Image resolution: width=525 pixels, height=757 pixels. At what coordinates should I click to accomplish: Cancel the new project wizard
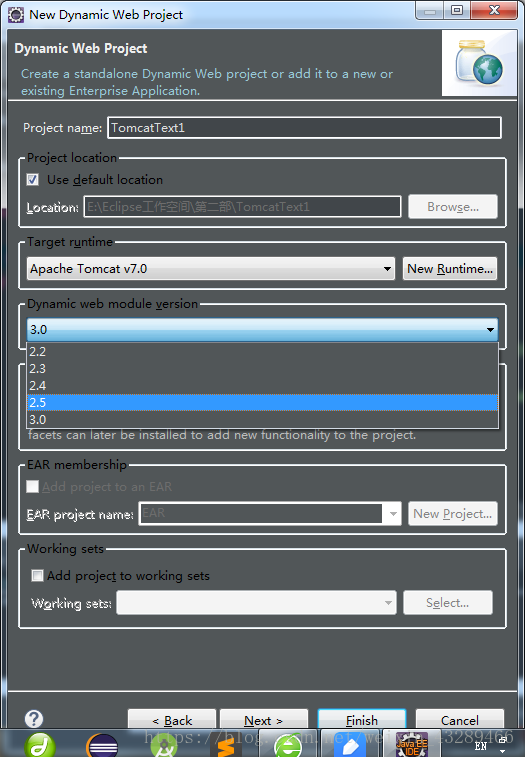tap(460, 719)
